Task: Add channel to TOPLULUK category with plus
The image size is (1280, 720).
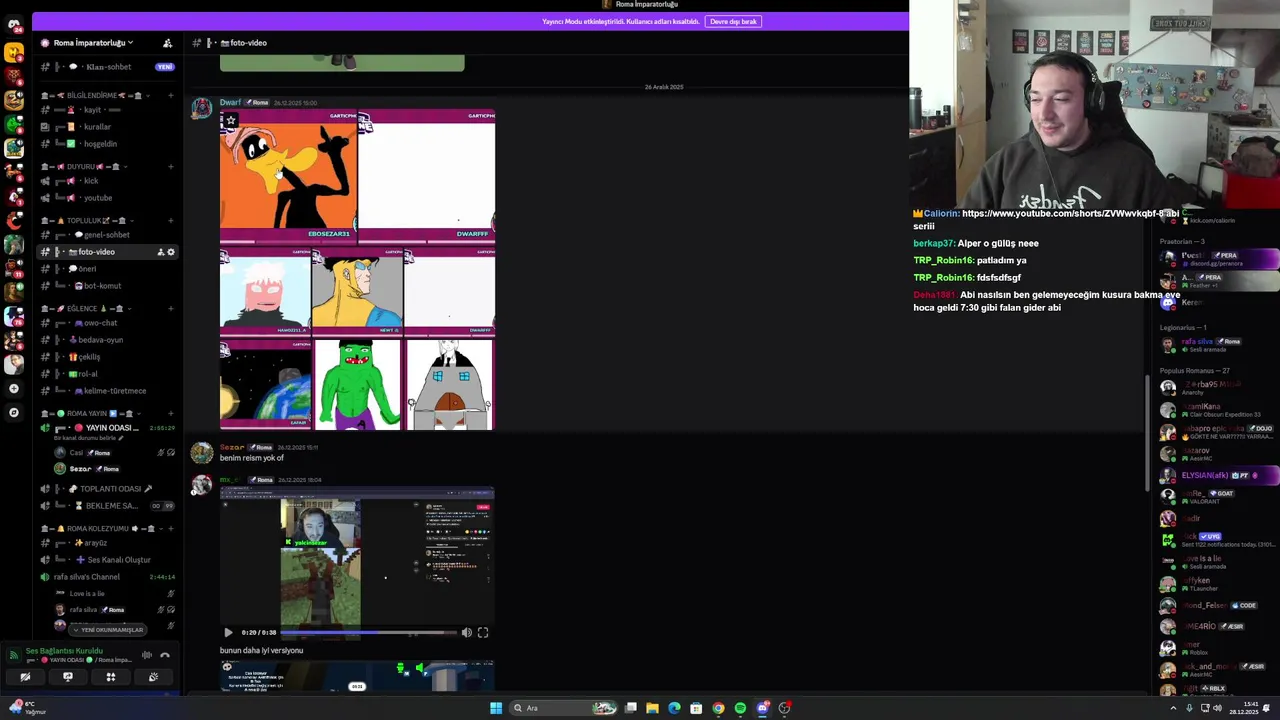Action: (171, 221)
